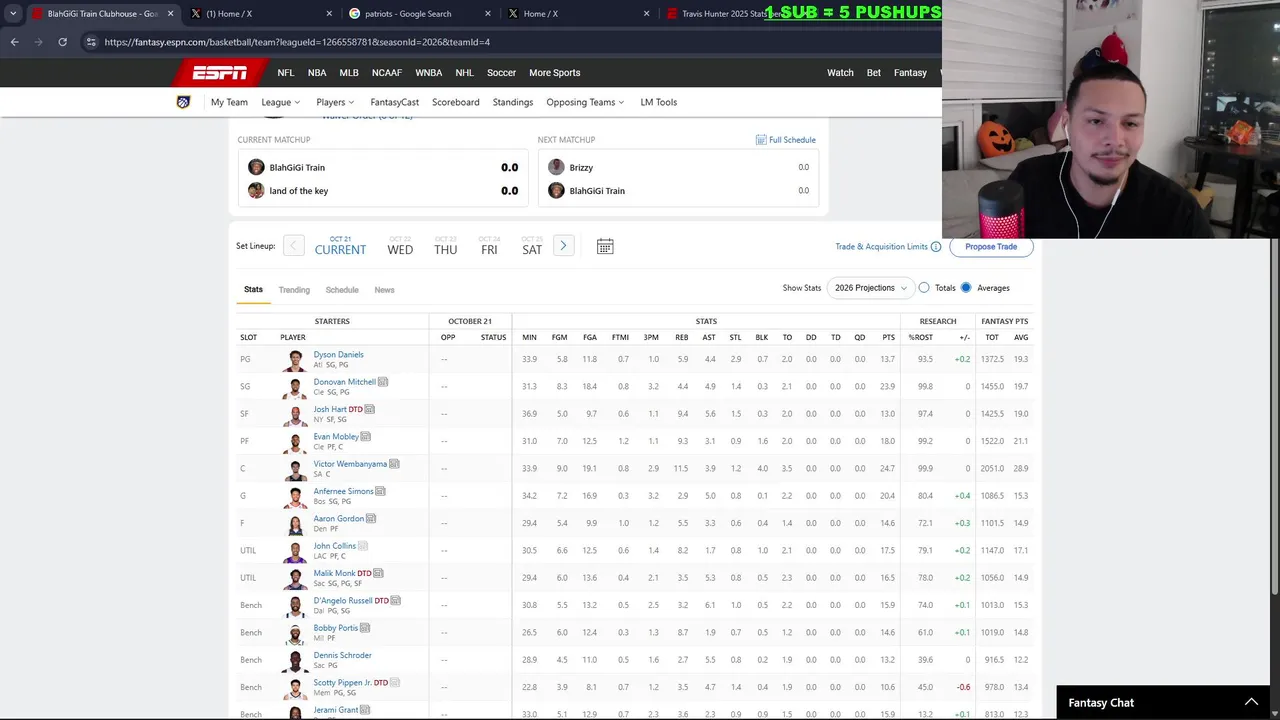Open the Scoreboard page
This screenshot has height=720, width=1280.
[455, 102]
